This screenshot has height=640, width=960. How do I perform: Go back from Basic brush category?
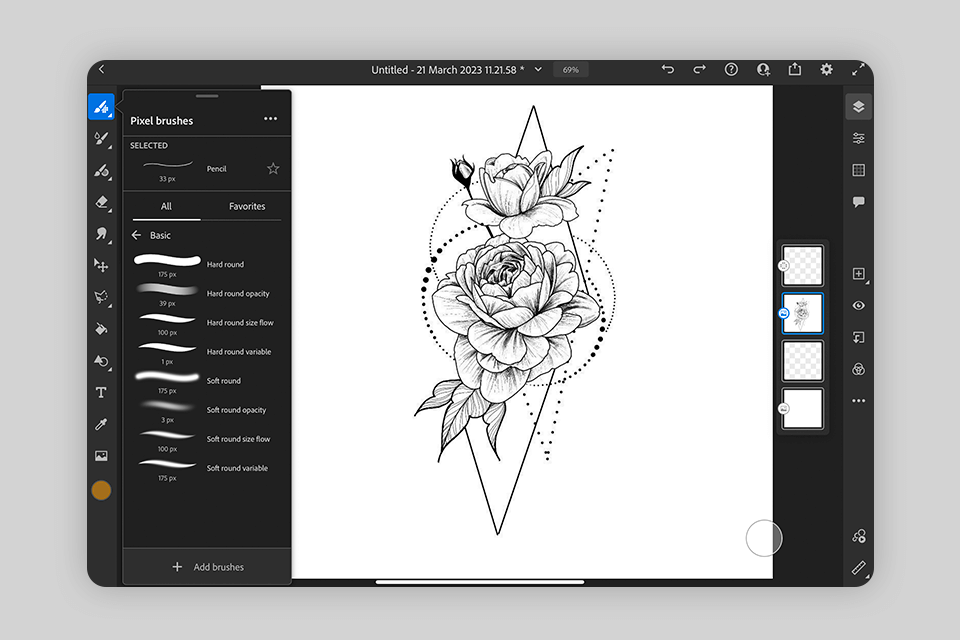coord(136,235)
